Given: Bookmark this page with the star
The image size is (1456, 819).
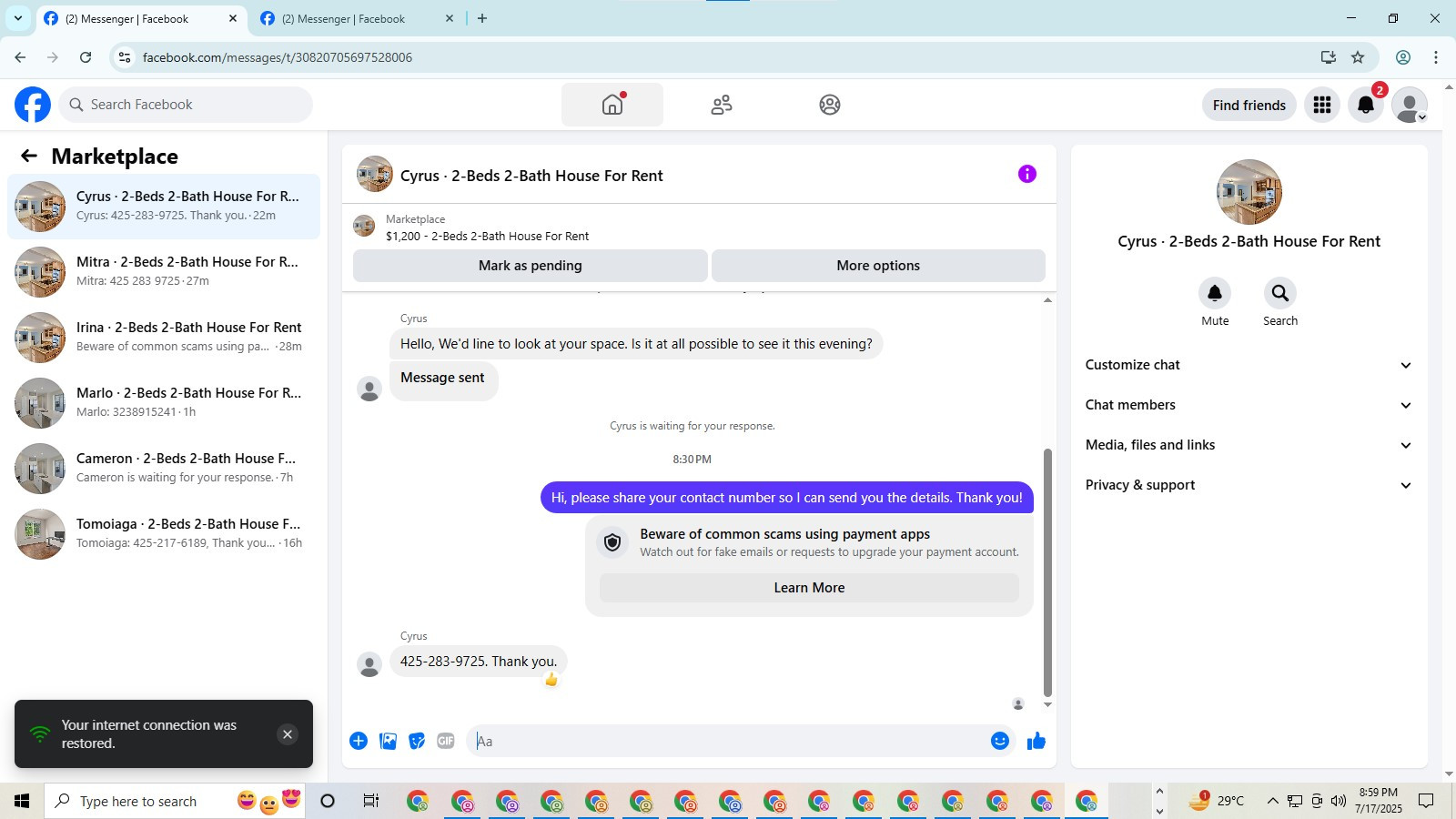Looking at the screenshot, I should pos(1358,57).
